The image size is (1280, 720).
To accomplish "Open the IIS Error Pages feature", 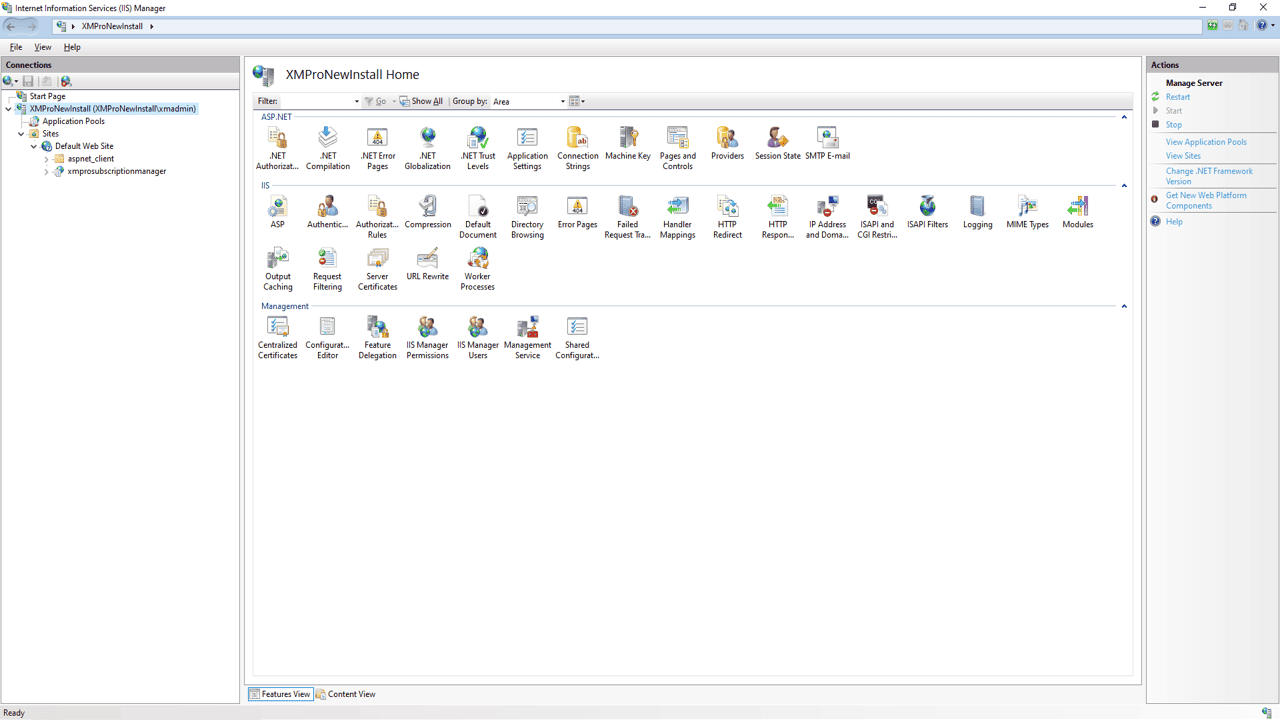I will coord(577,212).
